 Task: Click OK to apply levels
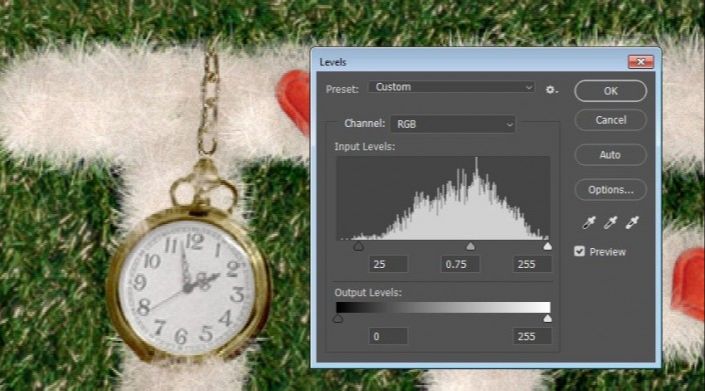point(611,91)
